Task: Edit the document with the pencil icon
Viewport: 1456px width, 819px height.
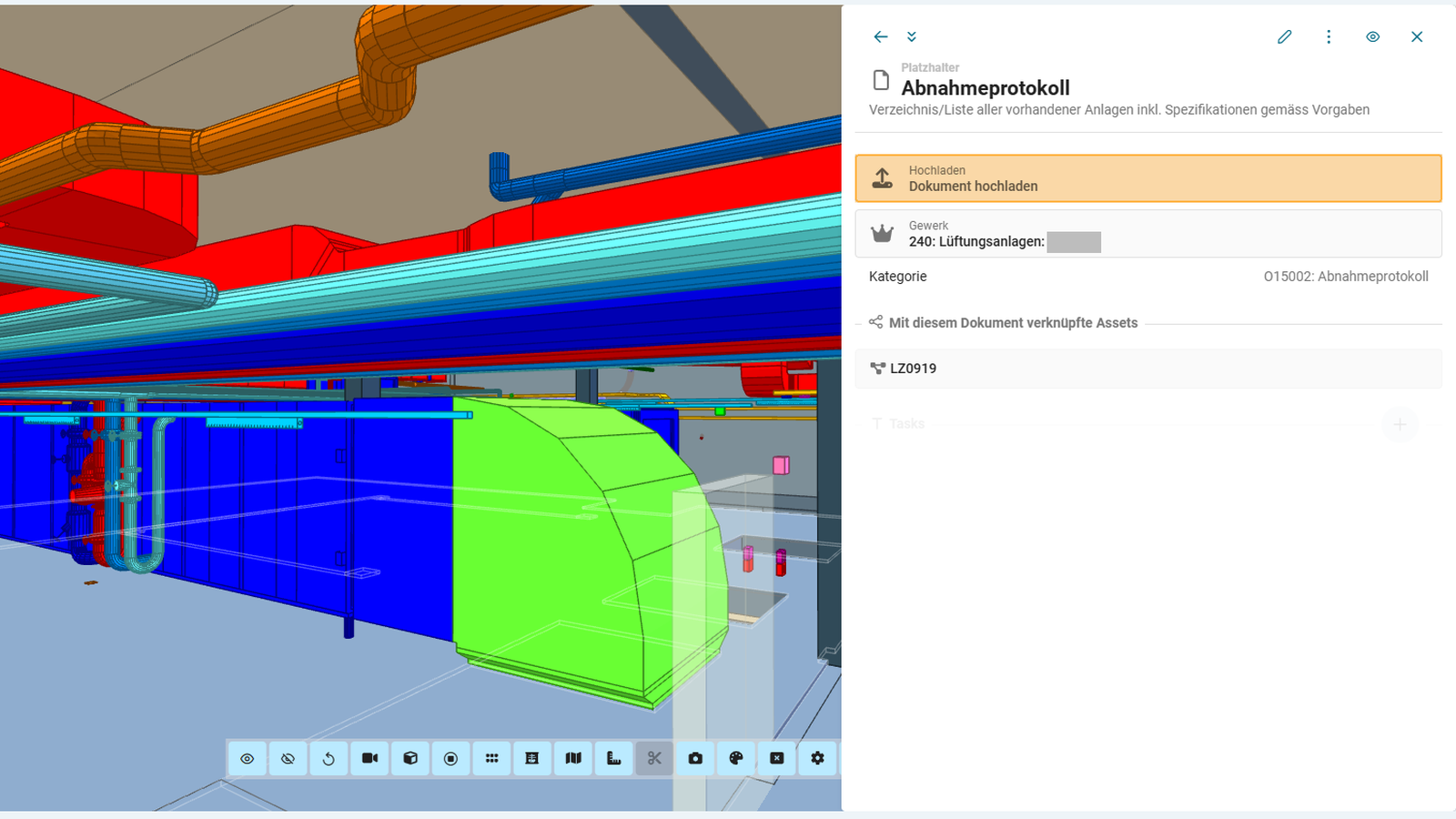Action: click(x=1284, y=36)
